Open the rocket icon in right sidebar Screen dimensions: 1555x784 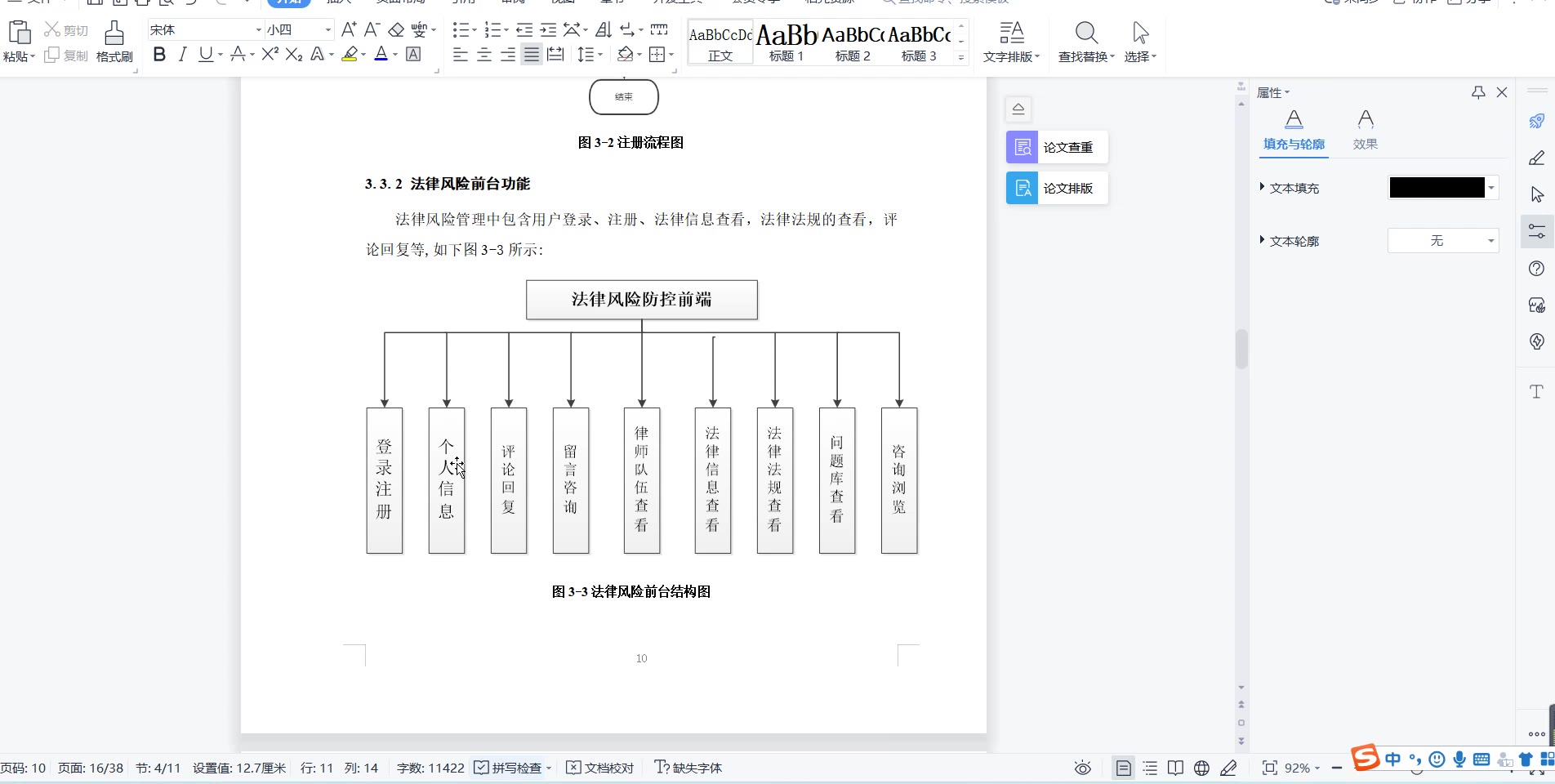click(x=1536, y=121)
